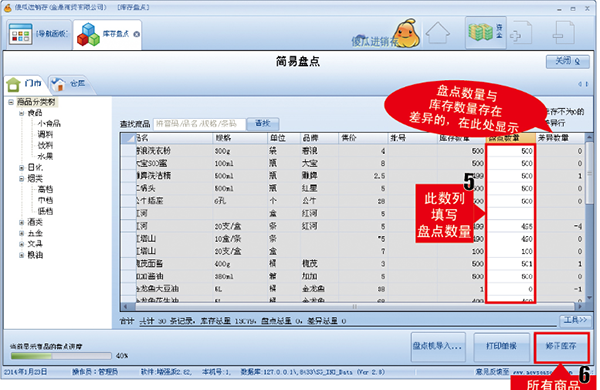Select the 水果 tree item
Image resolution: width=600 pixels, height=390 pixels.
point(45,157)
